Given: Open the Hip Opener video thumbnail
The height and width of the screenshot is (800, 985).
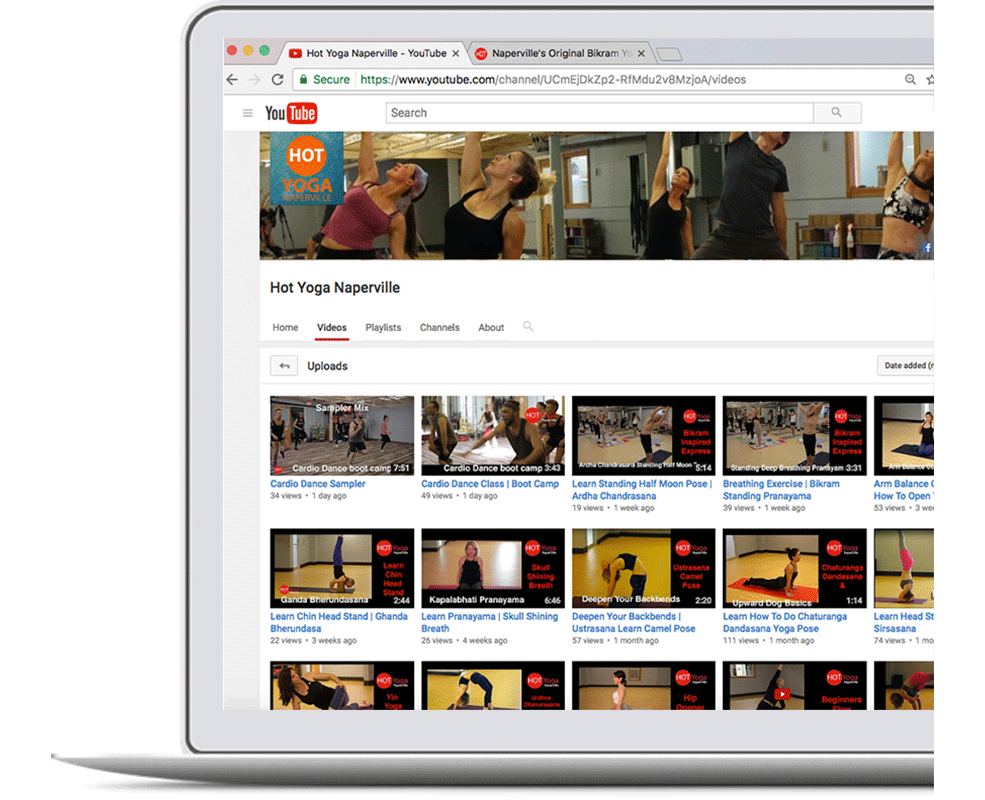Looking at the screenshot, I should [x=644, y=685].
